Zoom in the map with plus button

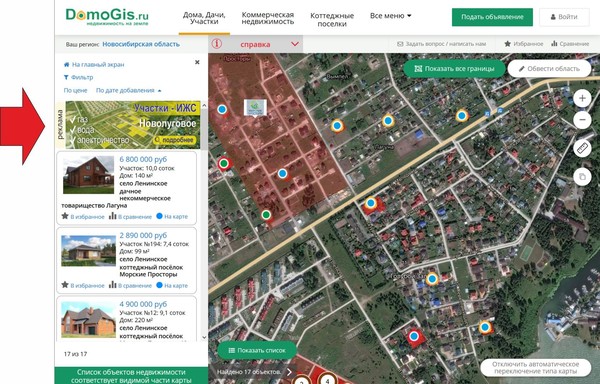point(582,98)
